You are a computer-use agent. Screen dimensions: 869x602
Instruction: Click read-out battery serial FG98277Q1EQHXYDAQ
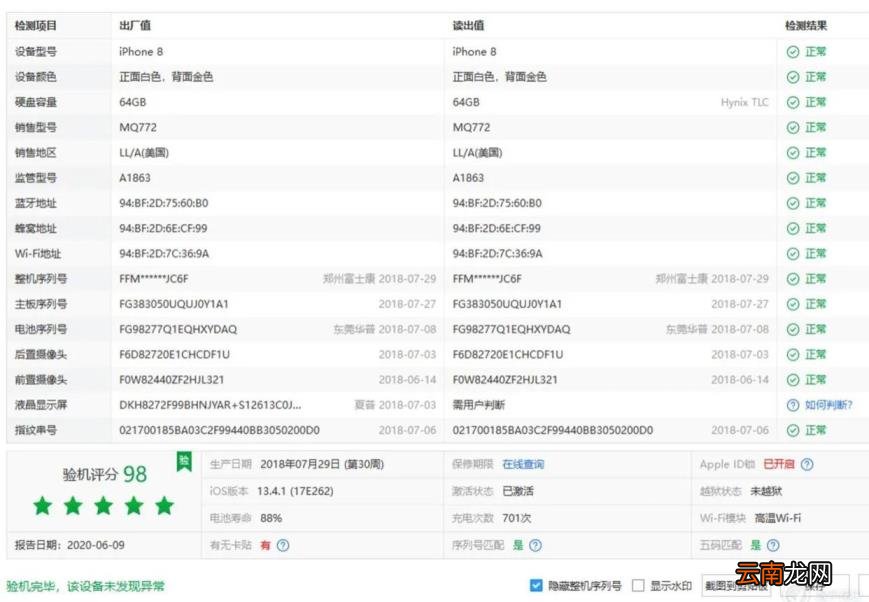point(512,329)
